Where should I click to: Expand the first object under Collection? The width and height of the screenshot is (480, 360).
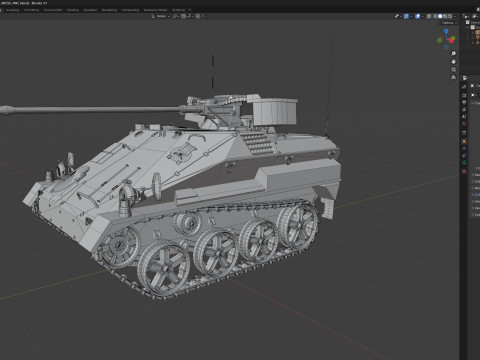click(x=473, y=32)
